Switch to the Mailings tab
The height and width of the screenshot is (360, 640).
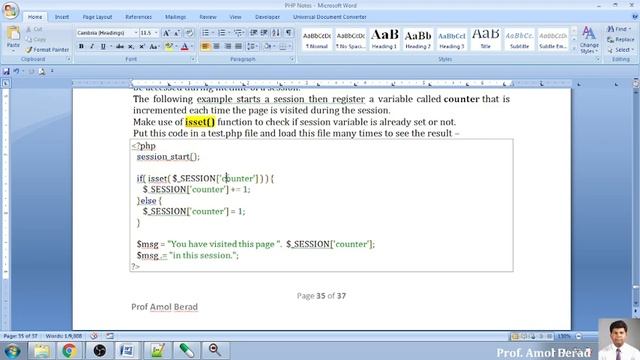176,17
